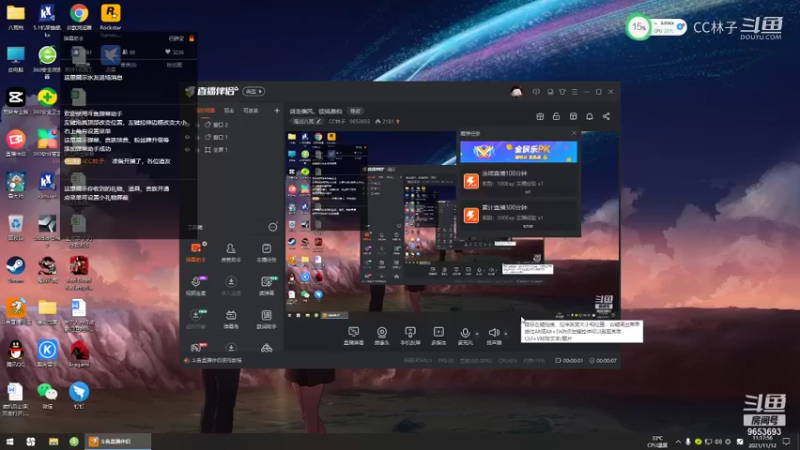
Task: Click the 15% performance widget
Action: pos(656,27)
